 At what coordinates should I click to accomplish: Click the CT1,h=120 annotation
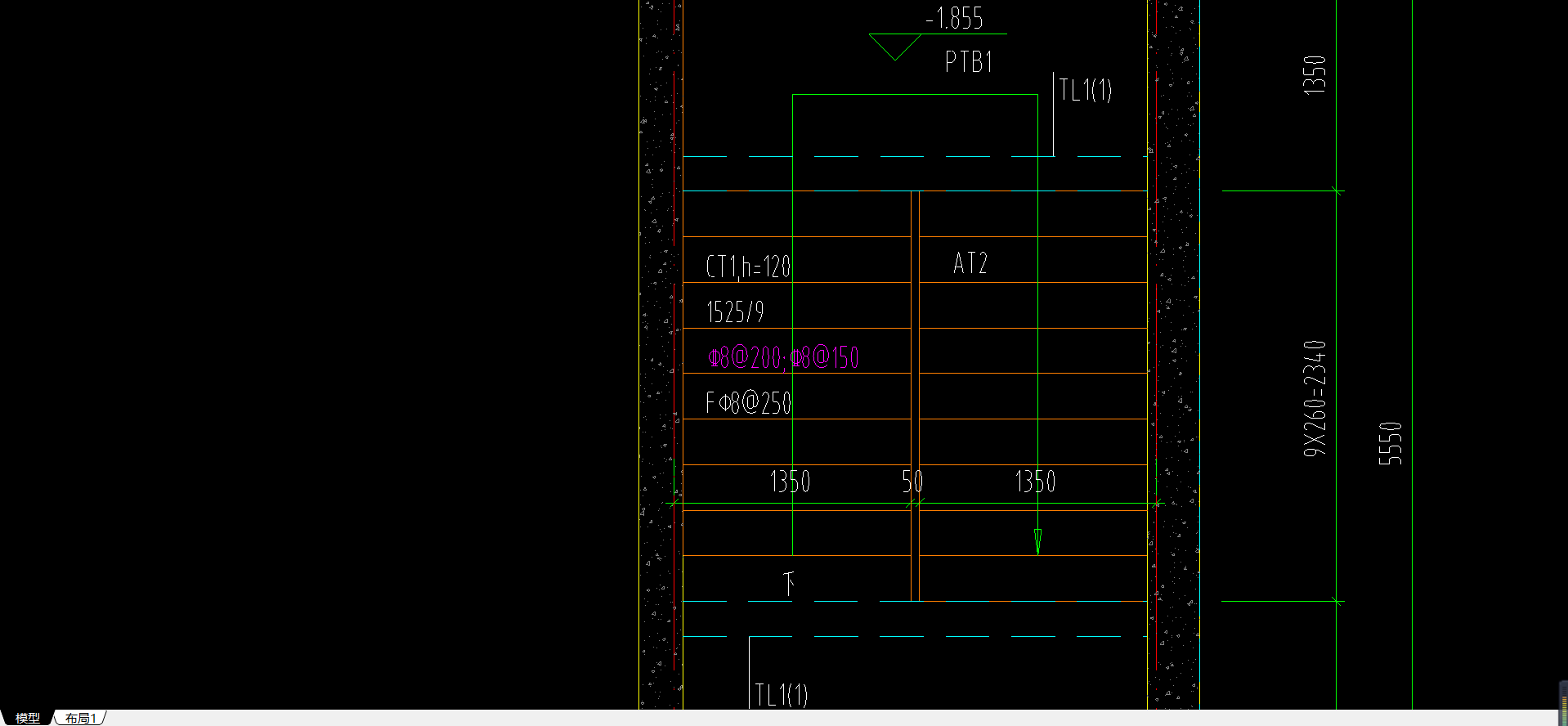(748, 267)
